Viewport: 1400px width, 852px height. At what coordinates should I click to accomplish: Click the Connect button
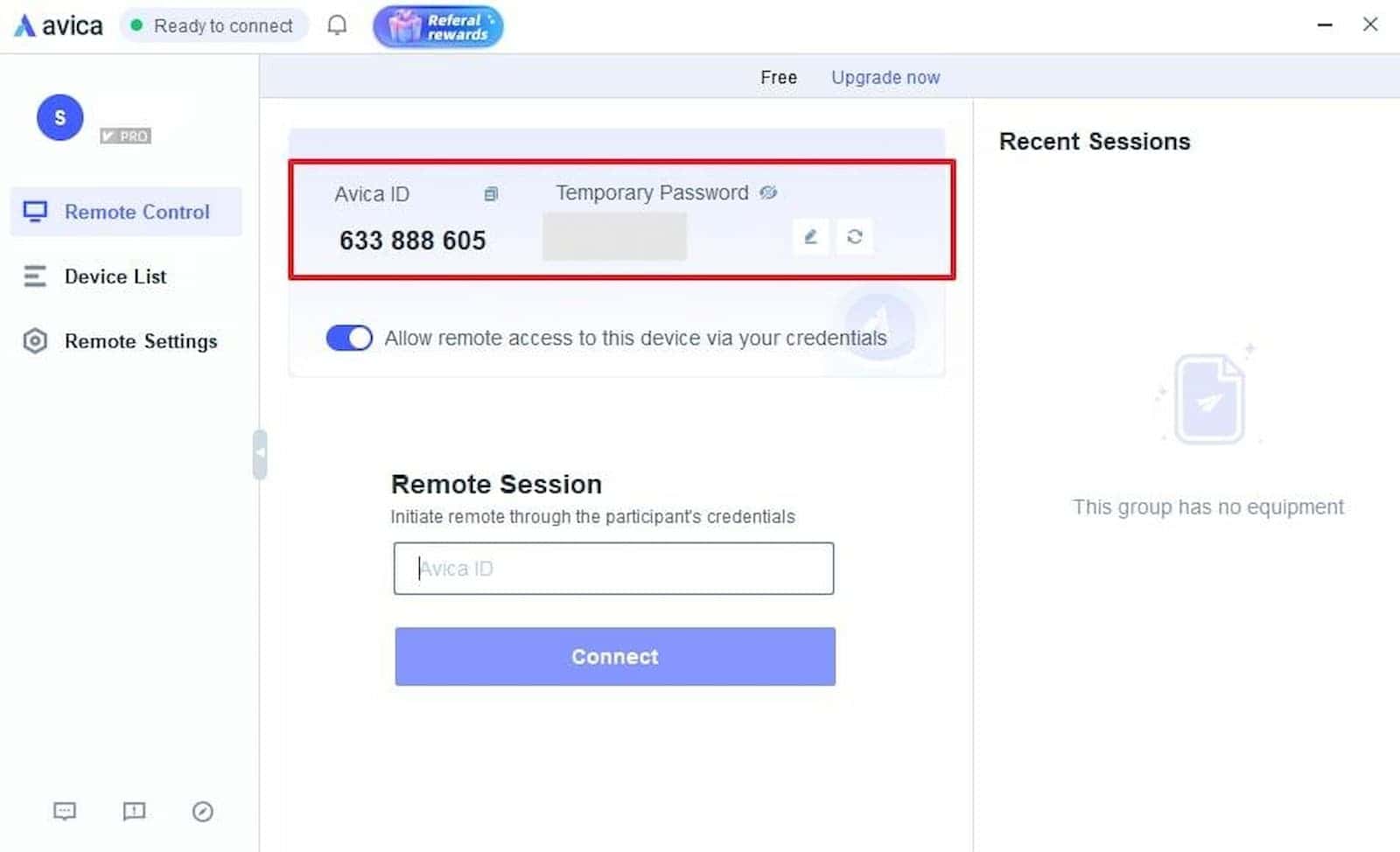(614, 656)
